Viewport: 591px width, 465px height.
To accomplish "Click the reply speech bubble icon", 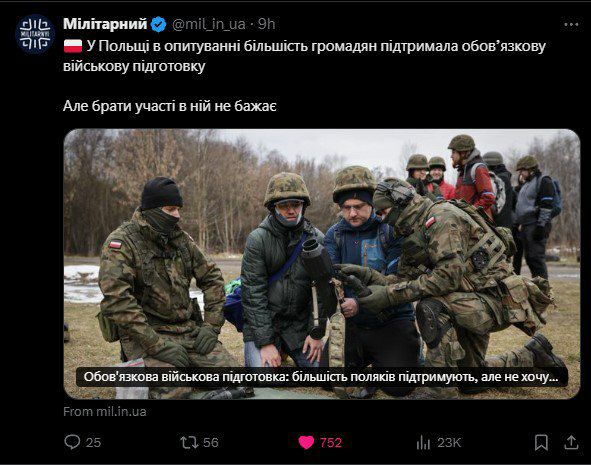I will pos(72,442).
